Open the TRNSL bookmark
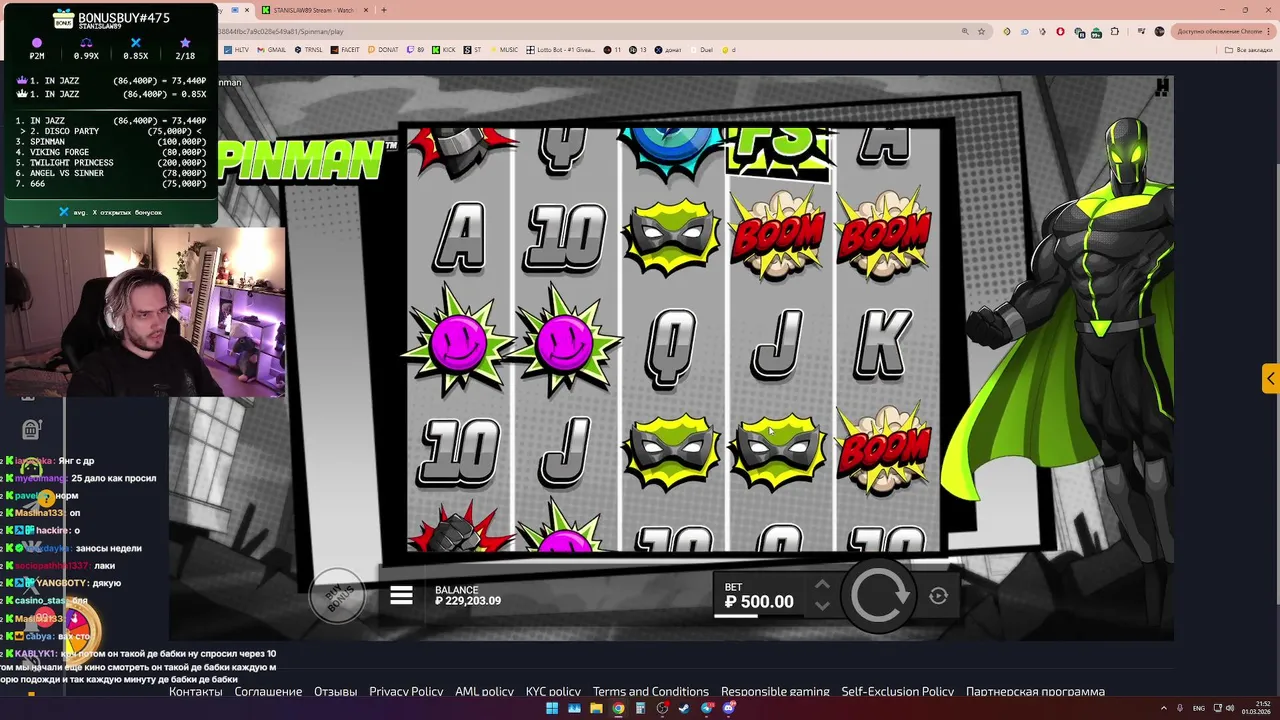Image resolution: width=1280 pixels, height=720 pixels. 308,49
